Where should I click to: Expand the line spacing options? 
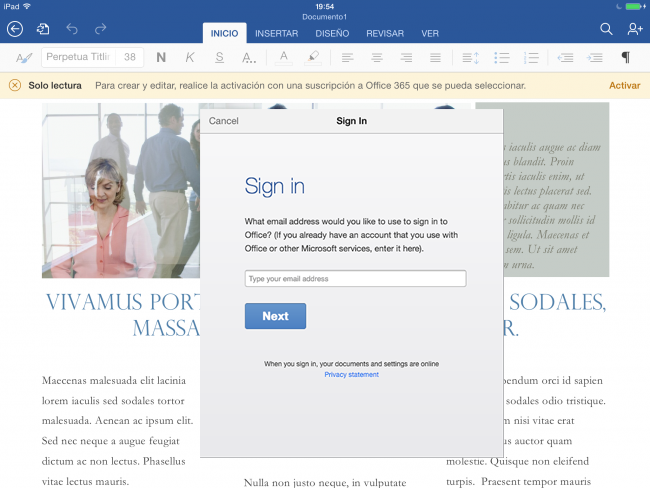pyautogui.click(x=471, y=58)
